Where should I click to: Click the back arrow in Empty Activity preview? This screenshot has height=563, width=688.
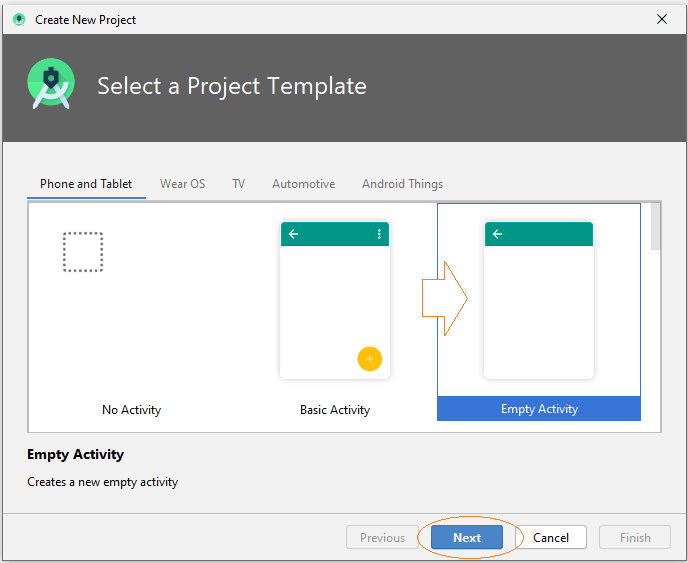tap(497, 234)
